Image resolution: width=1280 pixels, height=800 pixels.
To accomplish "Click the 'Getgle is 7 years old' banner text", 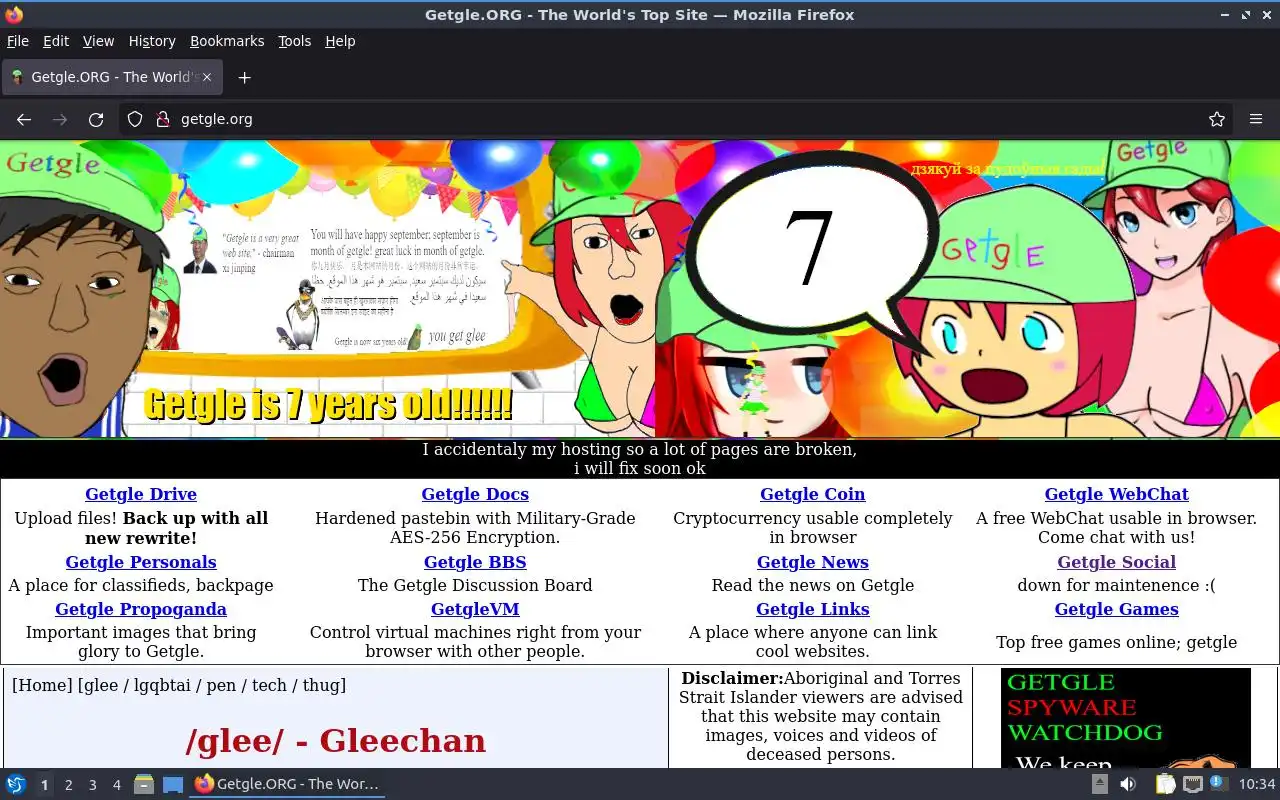I will tap(328, 404).
